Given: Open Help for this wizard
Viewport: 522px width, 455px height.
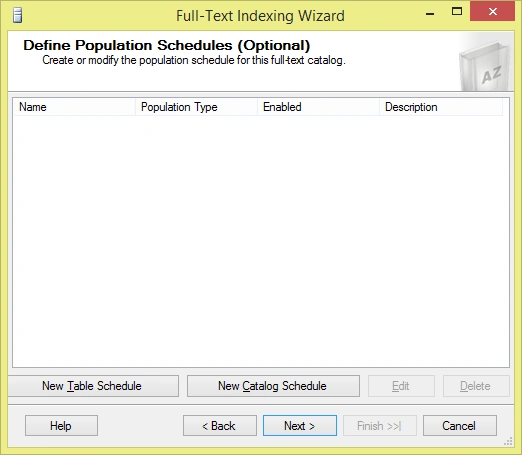Looking at the screenshot, I should (x=61, y=425).
